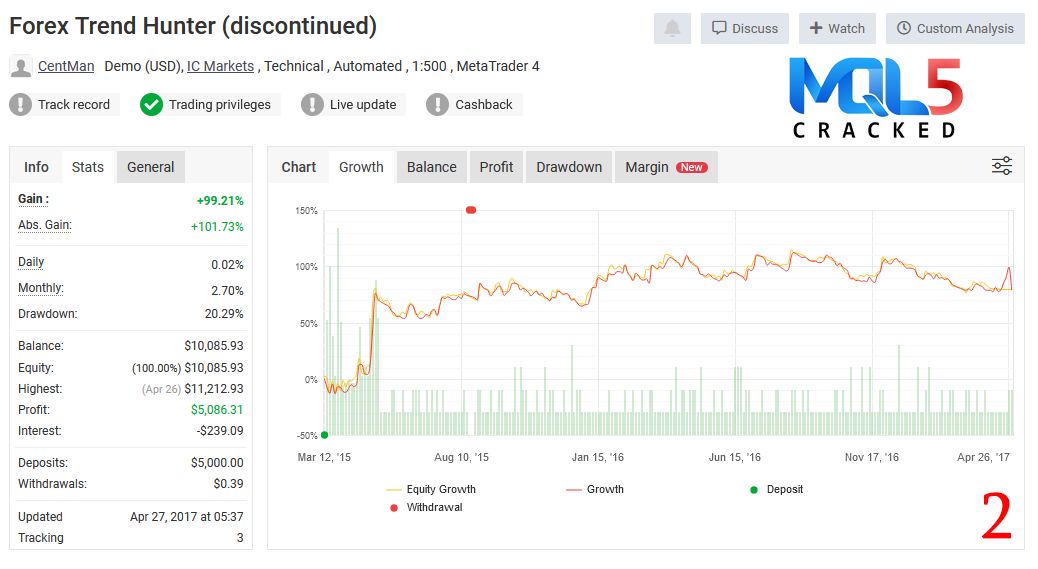Viewport: 1038px width, 569px height.
Task: Click the Cashback status icon
Action: pyautogui.click(x=437, y=105)
